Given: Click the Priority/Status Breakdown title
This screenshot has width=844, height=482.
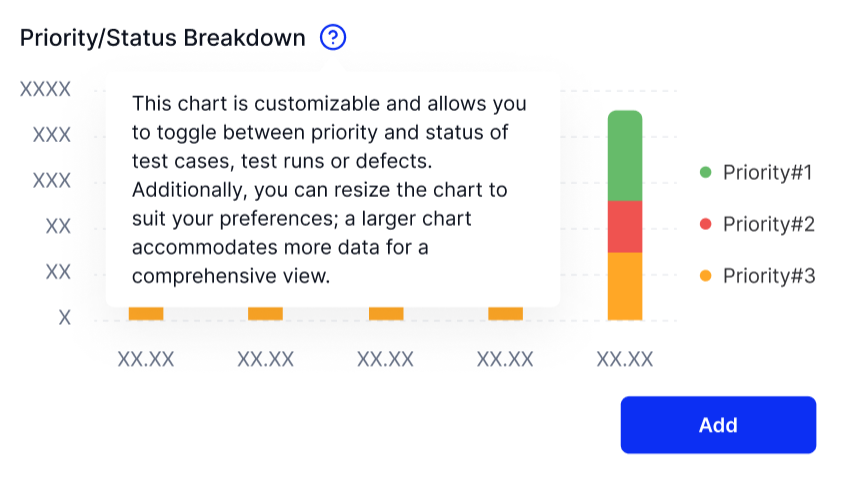Looking at the screenshot, I should point(163,38).
